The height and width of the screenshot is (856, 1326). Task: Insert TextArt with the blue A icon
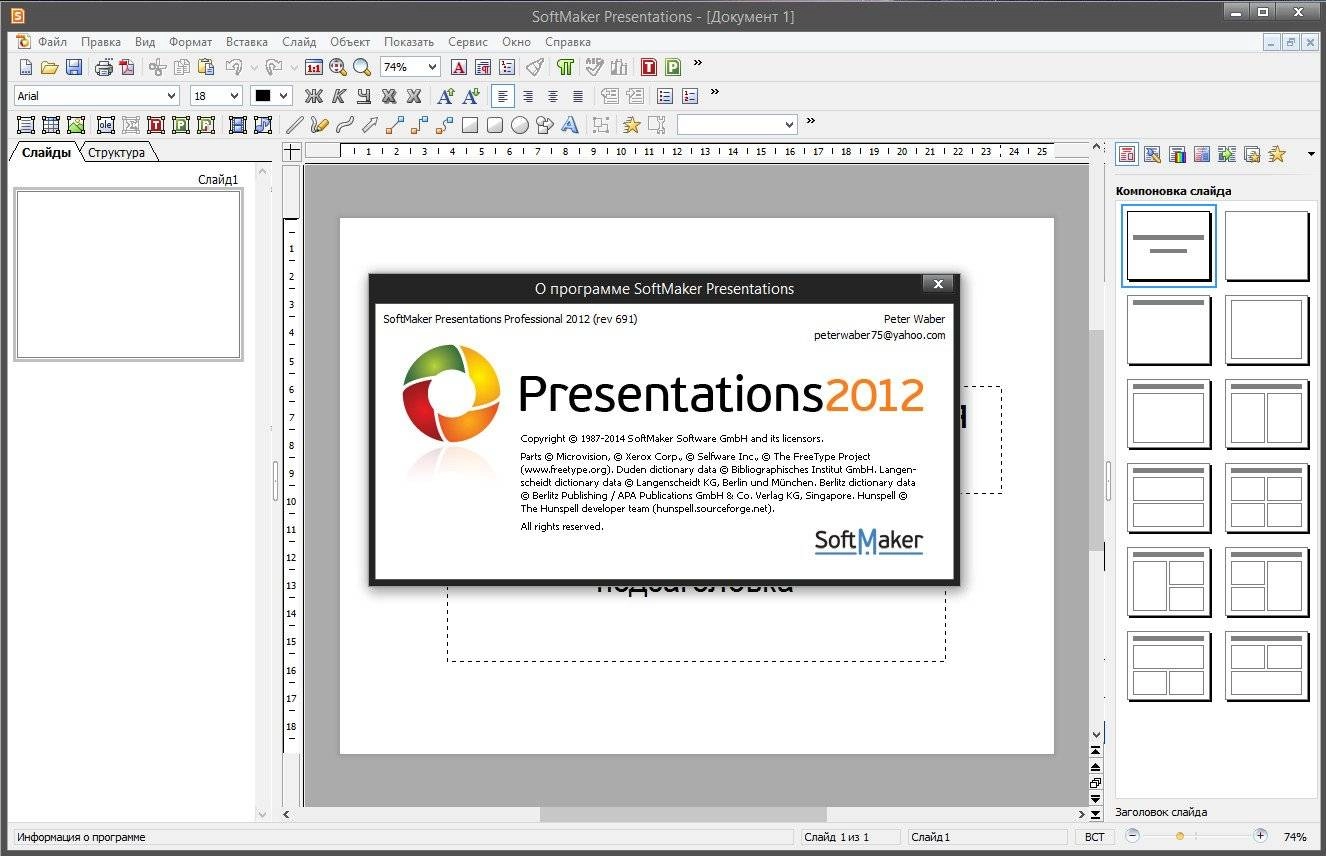[x=570, y=125]
